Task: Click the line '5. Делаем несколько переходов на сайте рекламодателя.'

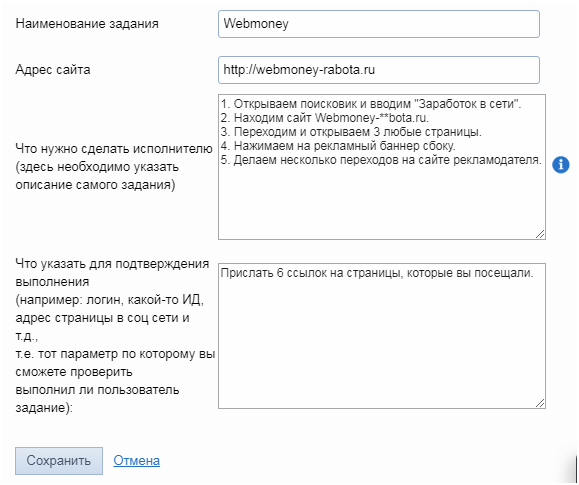Action: pyautogui.click(x=381, y=160)
